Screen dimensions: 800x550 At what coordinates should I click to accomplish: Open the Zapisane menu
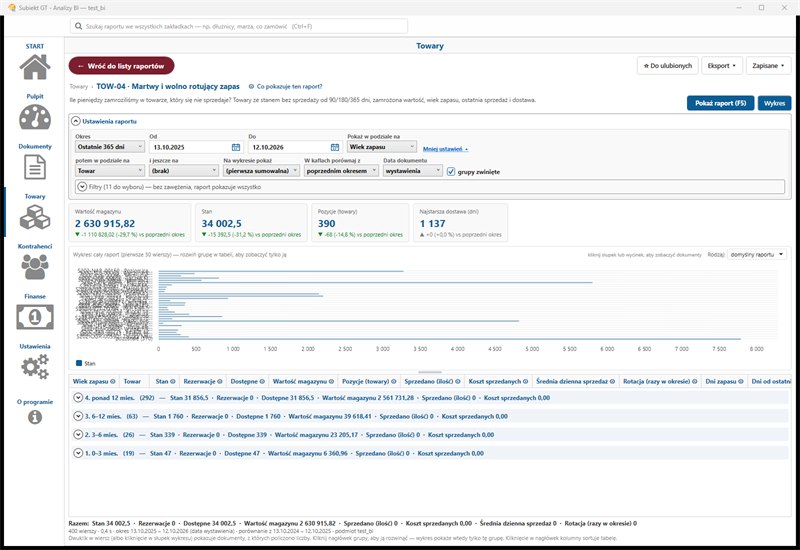coord(768,66)
